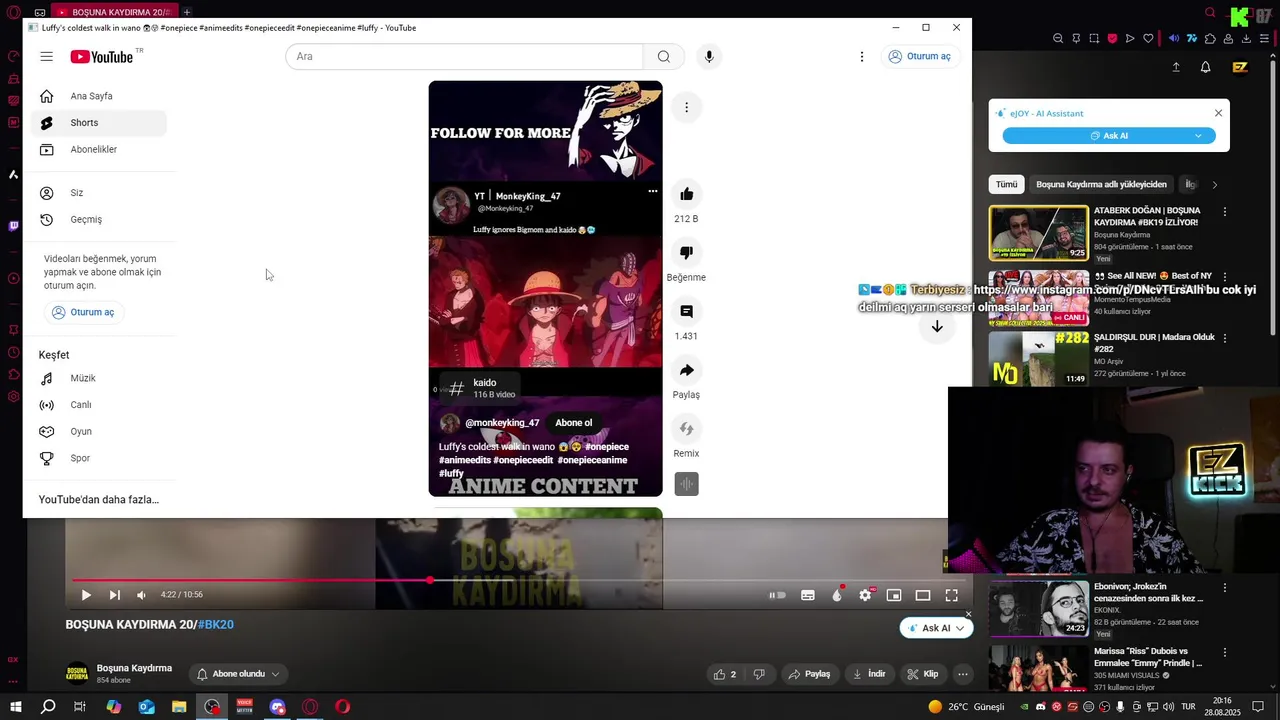Open Ana Sayfa in sidebar

point(99,96)
